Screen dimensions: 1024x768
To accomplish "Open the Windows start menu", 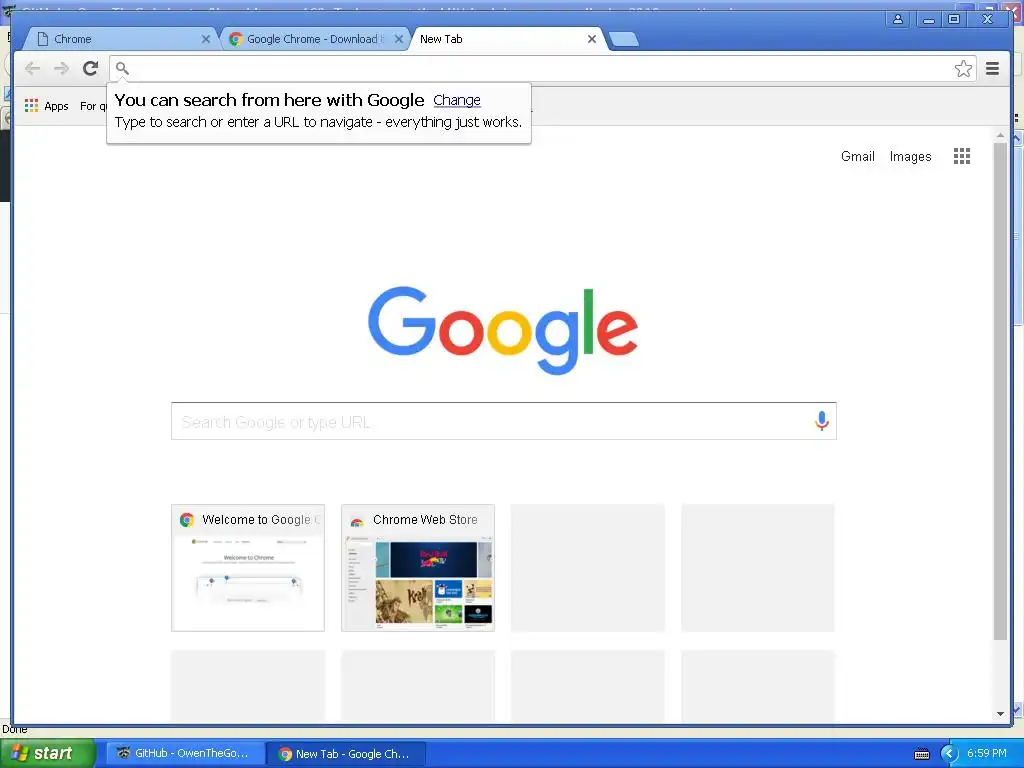I will 47,754.
